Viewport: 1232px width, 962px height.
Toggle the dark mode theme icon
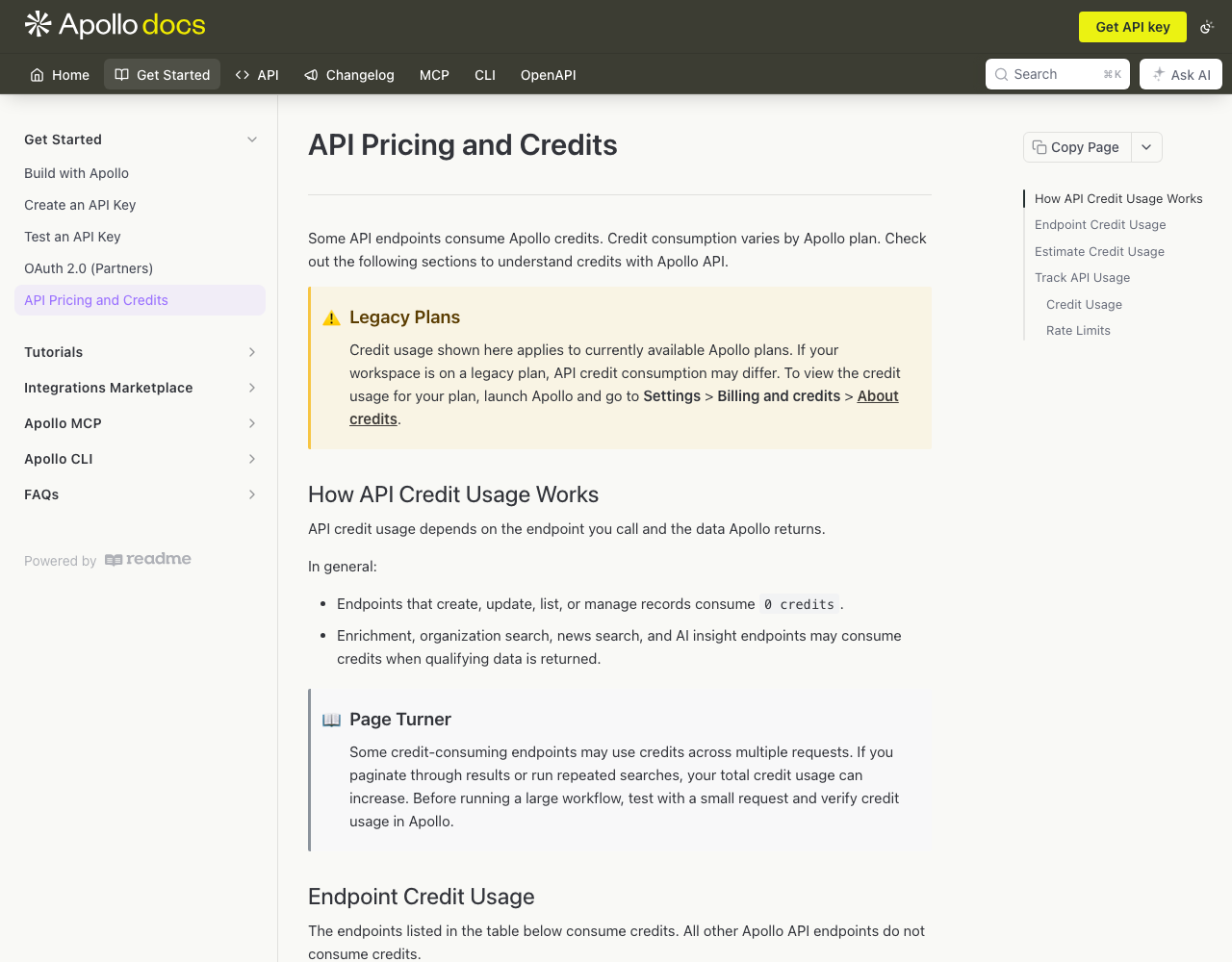click(1207, 27)
